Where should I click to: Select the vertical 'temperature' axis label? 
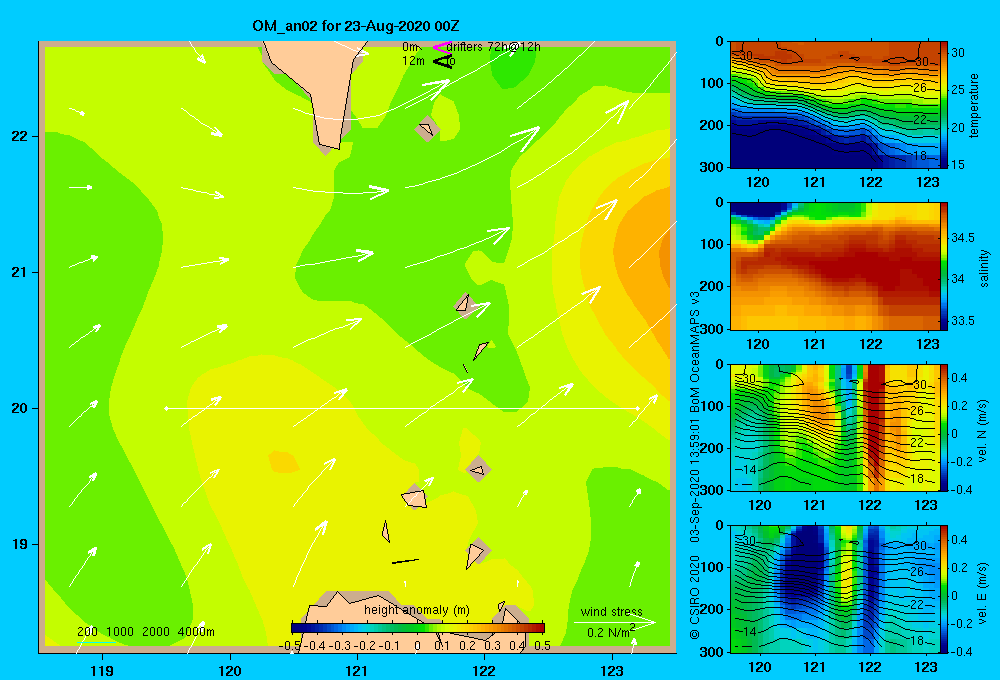click(x=974, y=105)
